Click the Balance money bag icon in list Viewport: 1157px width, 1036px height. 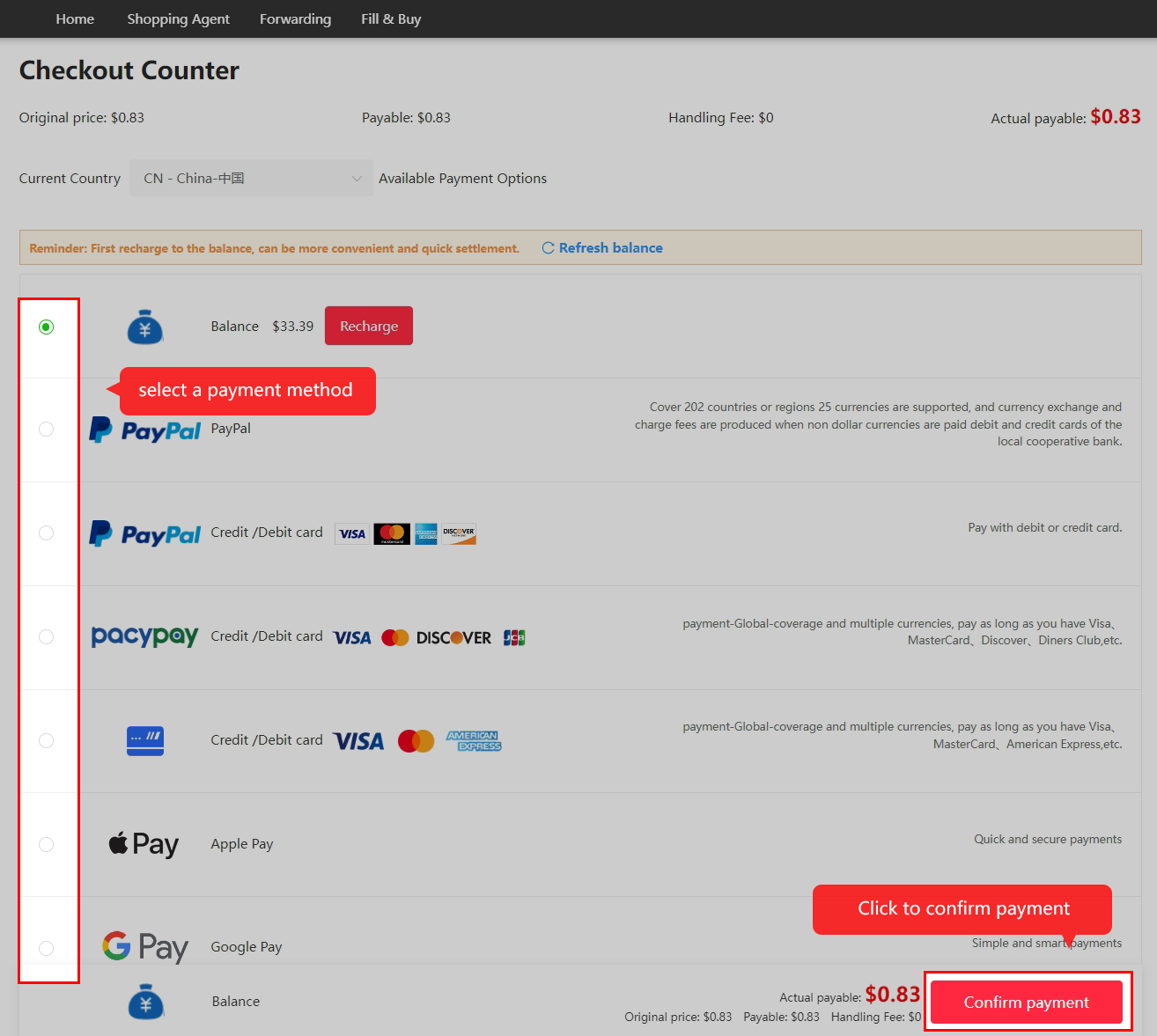[145, 327]
